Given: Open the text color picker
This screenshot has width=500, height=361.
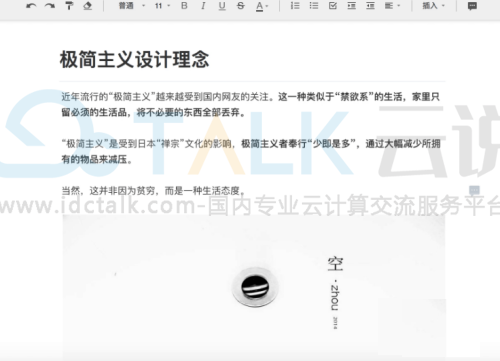Looking at the screenshot, I should pyautogui.click(x=262, y=6).
